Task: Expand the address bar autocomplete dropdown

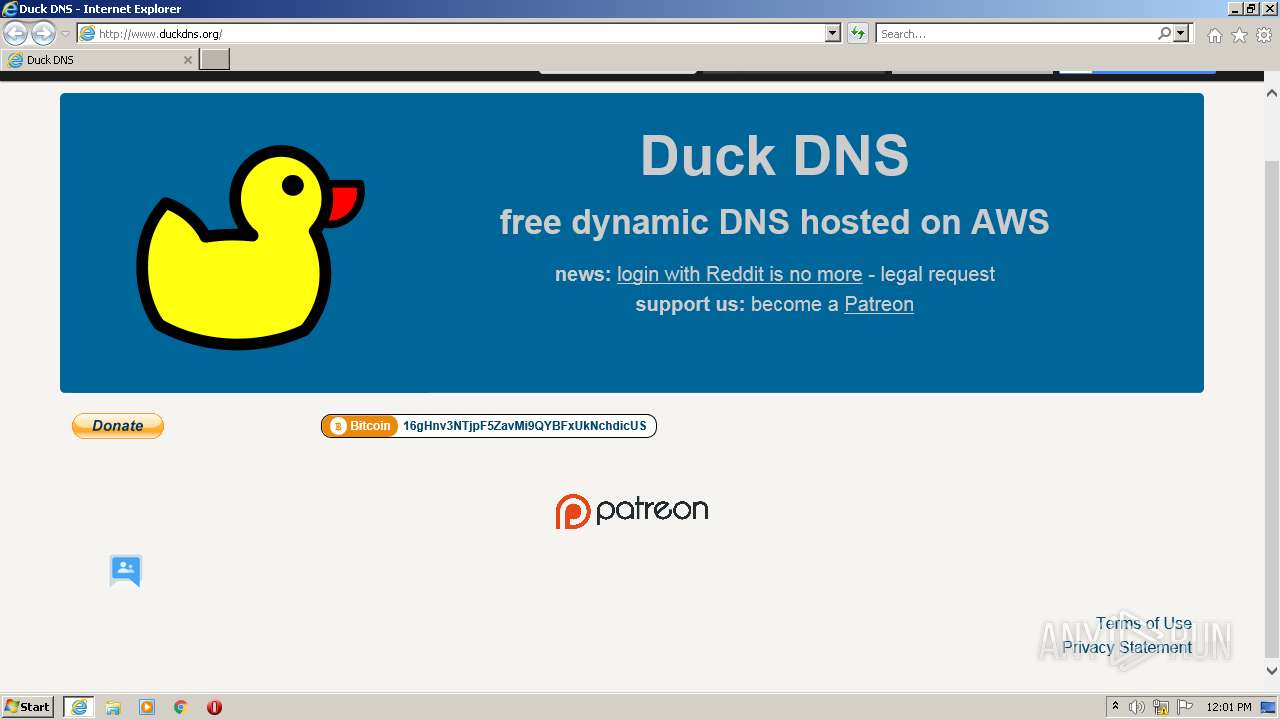Action: coord(833,33)
